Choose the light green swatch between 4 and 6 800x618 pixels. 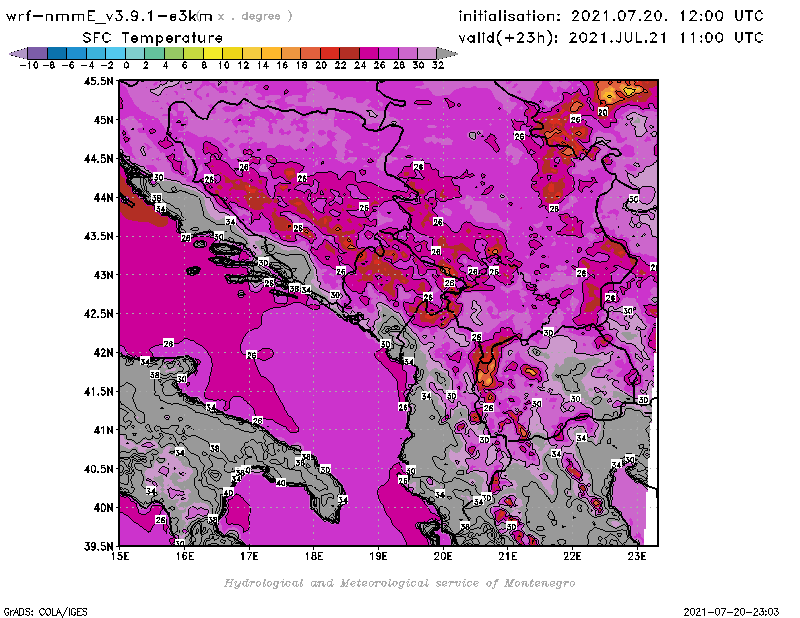(x=174, y=53)
